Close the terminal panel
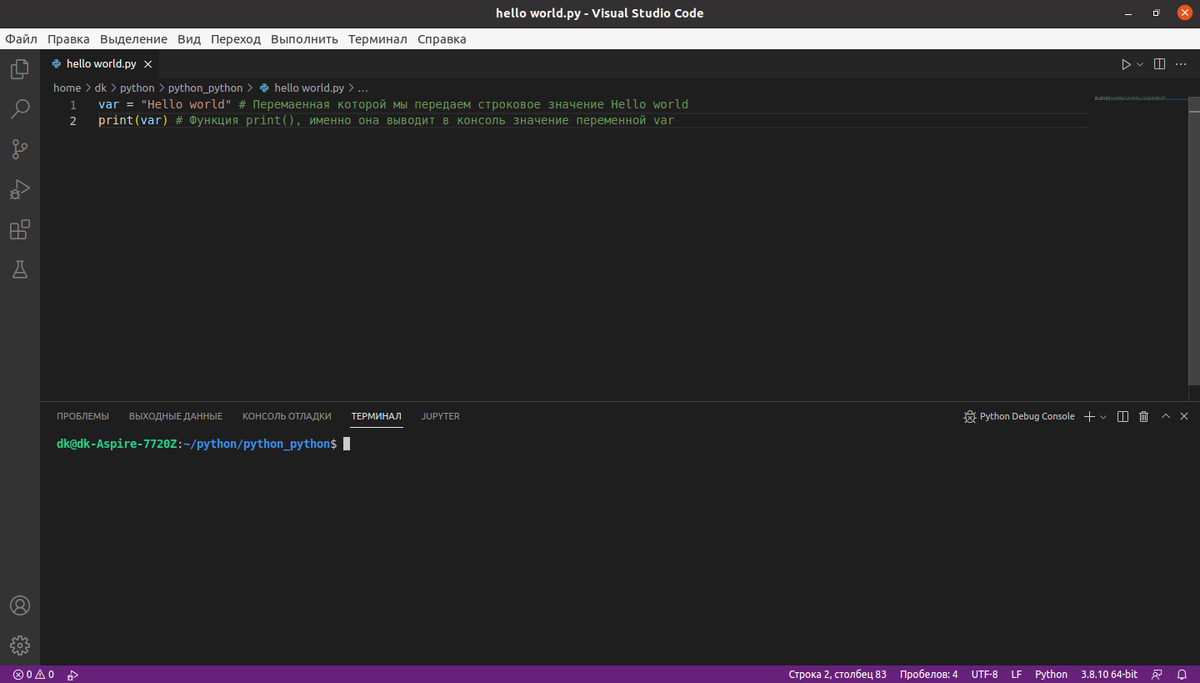This screenshot has width=1200, height=683. [x=1185, y=416]
